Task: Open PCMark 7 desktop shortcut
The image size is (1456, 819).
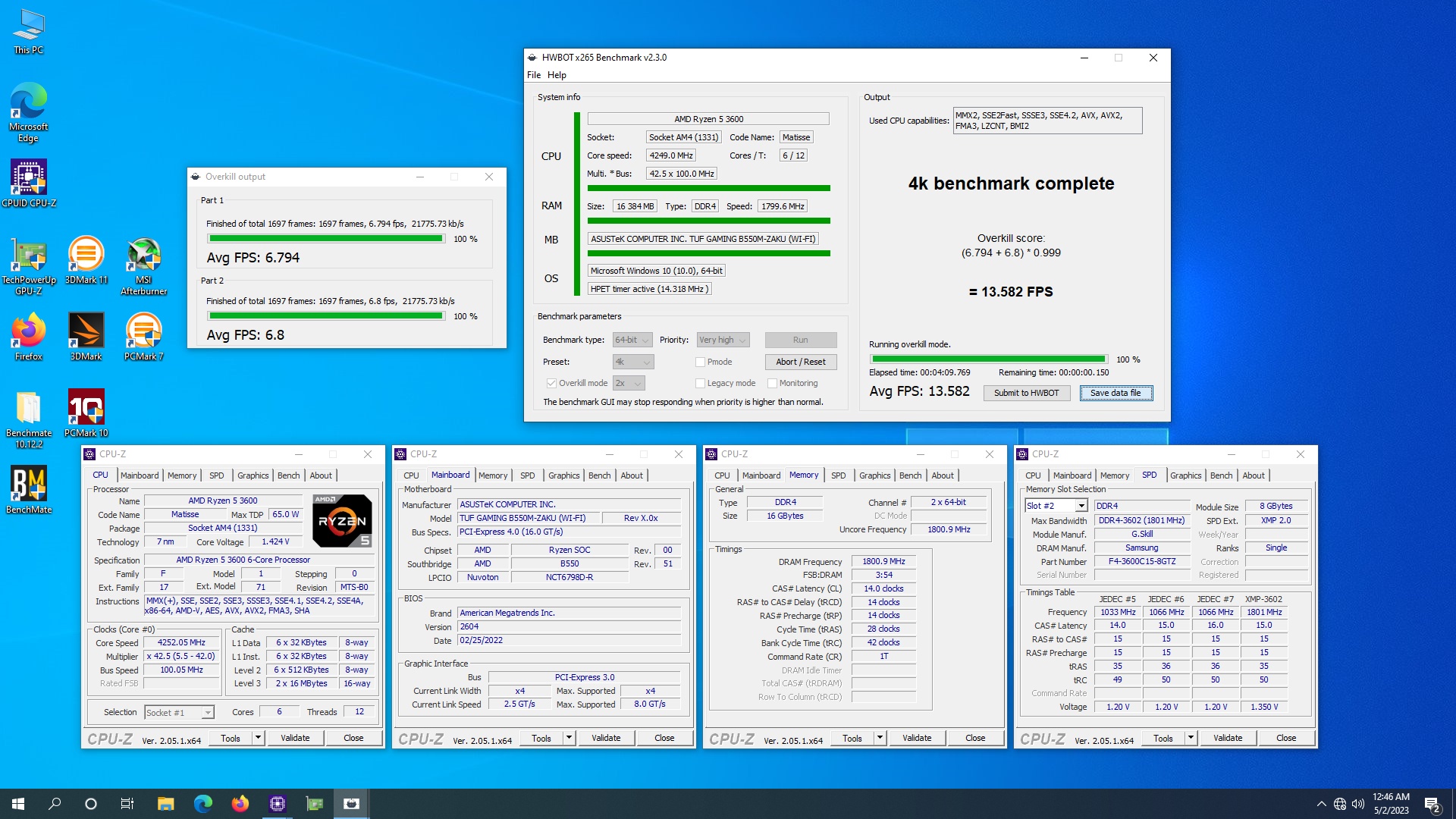Action: coord(144,337)
